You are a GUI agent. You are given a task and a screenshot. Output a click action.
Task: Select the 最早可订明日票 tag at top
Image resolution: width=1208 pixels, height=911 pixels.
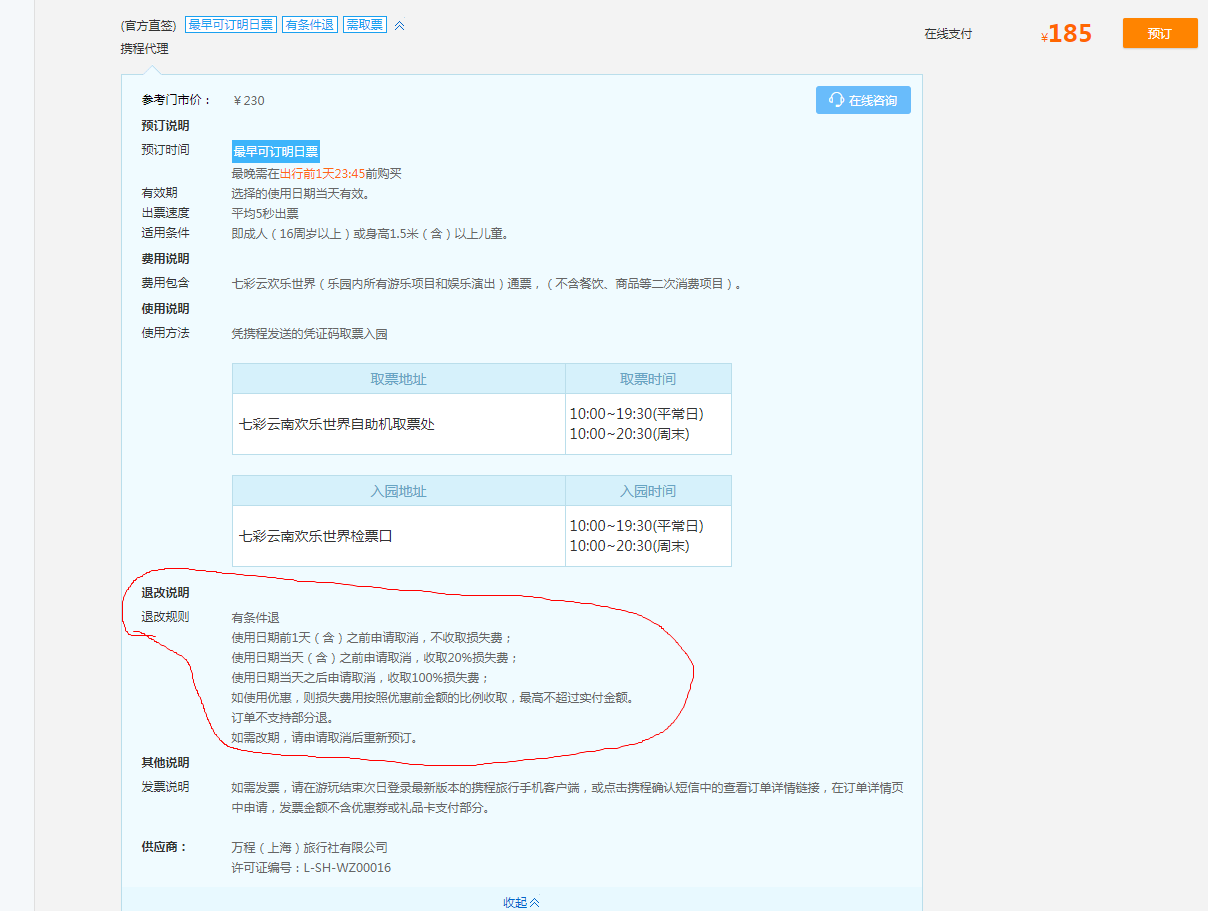[x=231, y=25]
